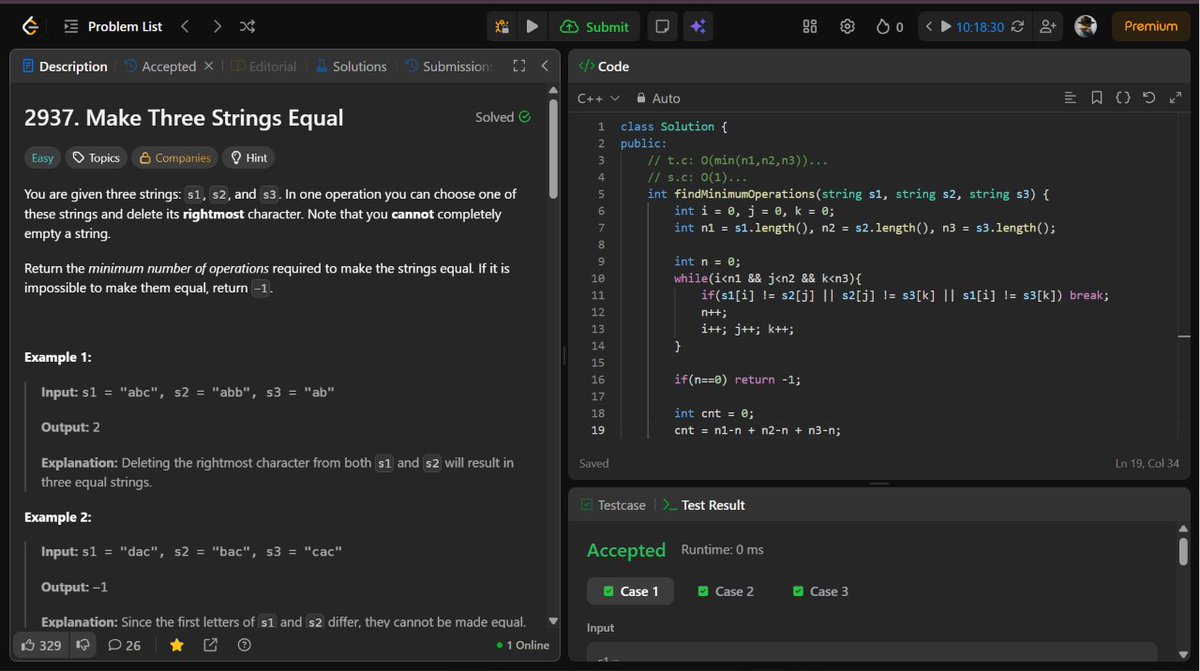This screenshot has height=671, width=1200.
Task: Place cursor on code line 16
Action: (738, 380)
